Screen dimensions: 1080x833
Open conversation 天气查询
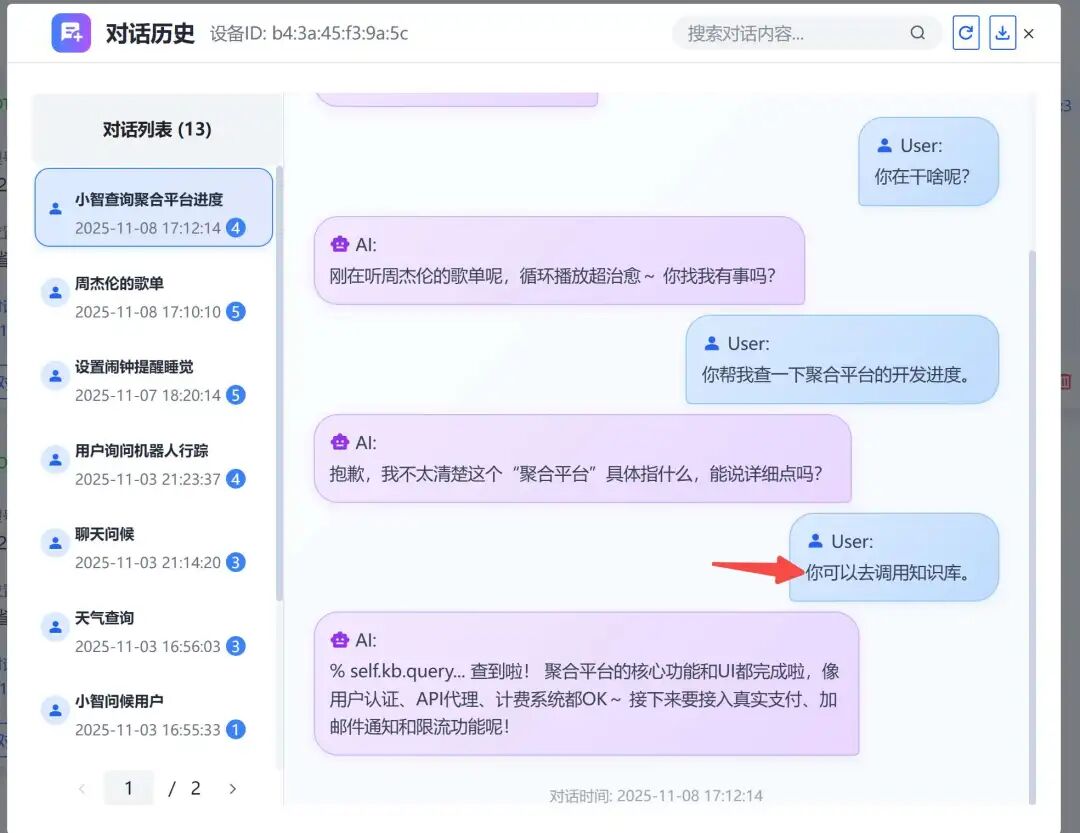(x=154, y=632)
